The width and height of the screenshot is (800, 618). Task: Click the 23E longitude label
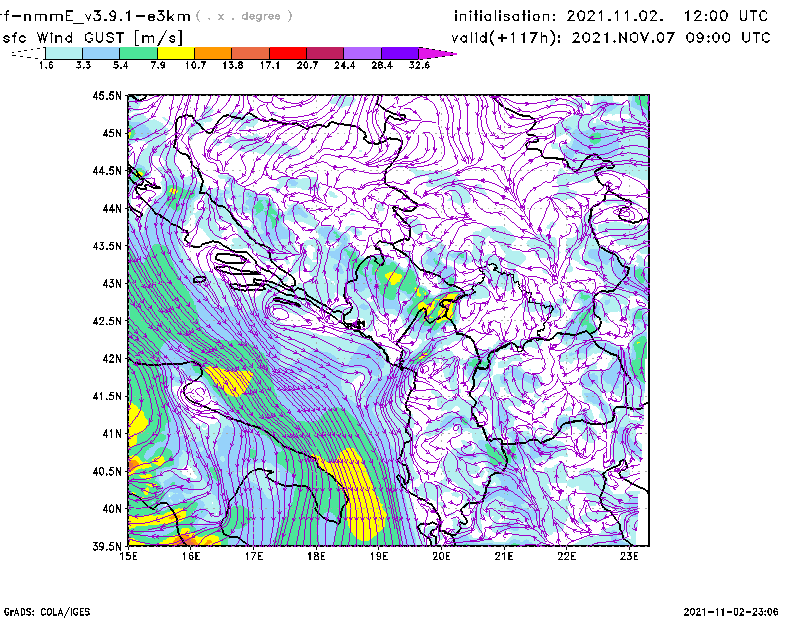[630, 556]
